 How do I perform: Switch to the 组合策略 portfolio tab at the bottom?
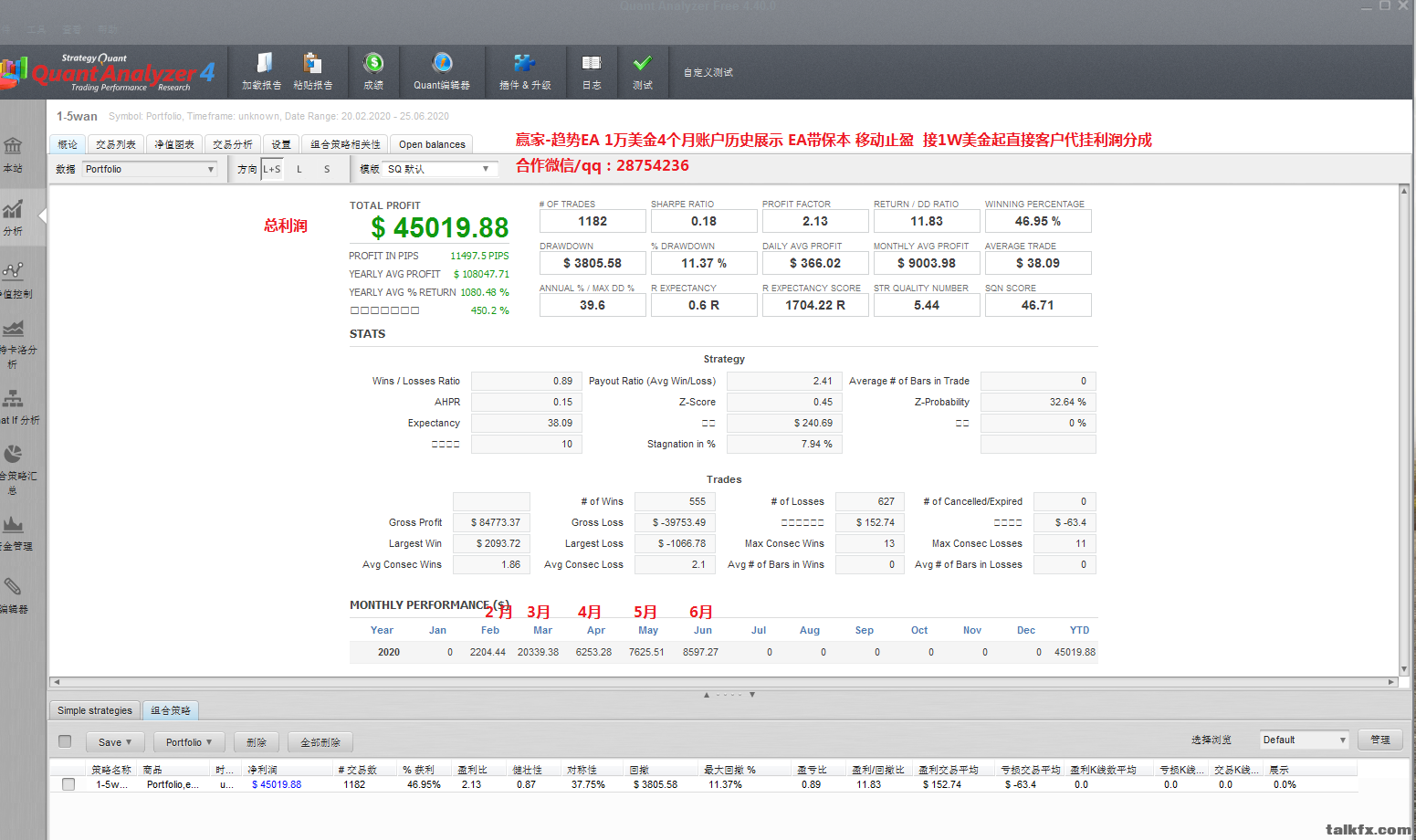pos(171,710)
